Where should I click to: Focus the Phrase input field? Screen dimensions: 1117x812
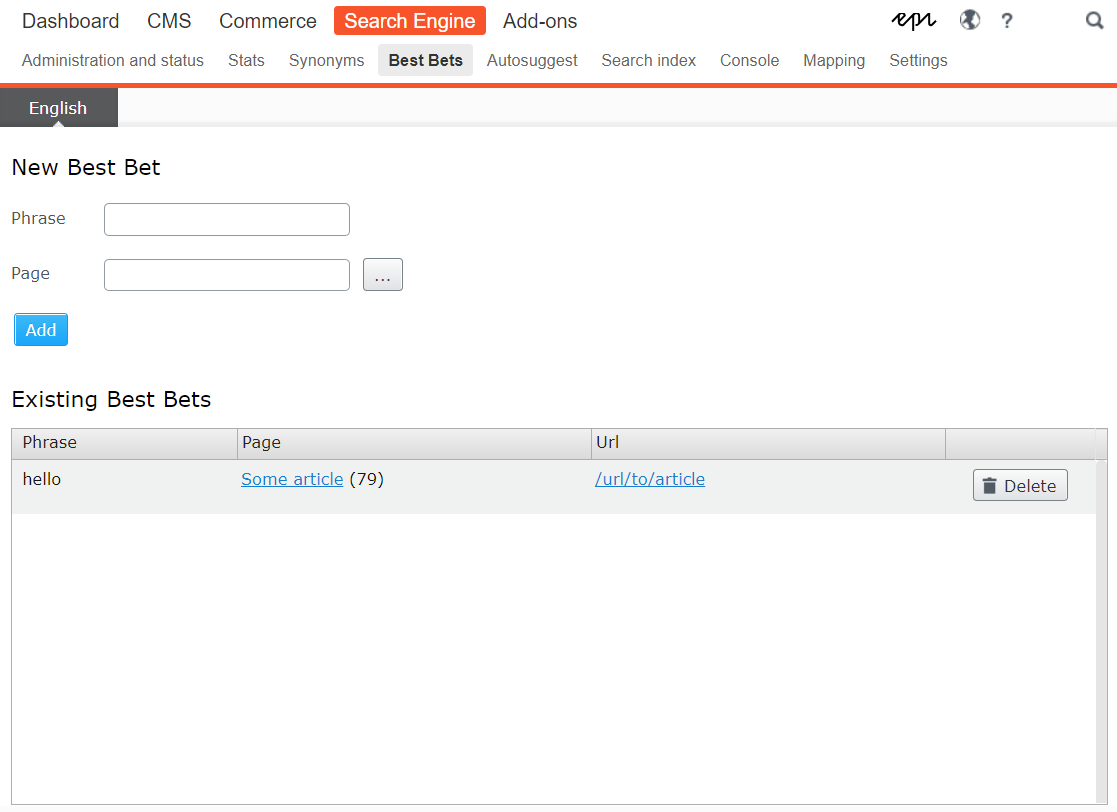click(x=227, y=219)
